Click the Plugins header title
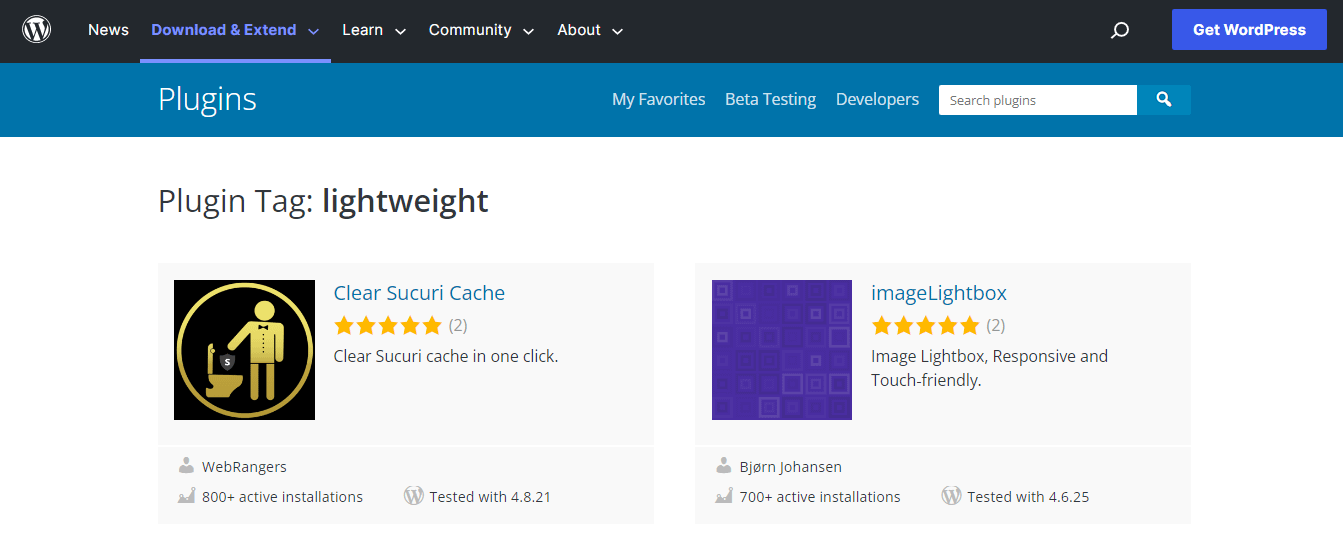This screenshot has width=1343, height=554. click(207, 100)
